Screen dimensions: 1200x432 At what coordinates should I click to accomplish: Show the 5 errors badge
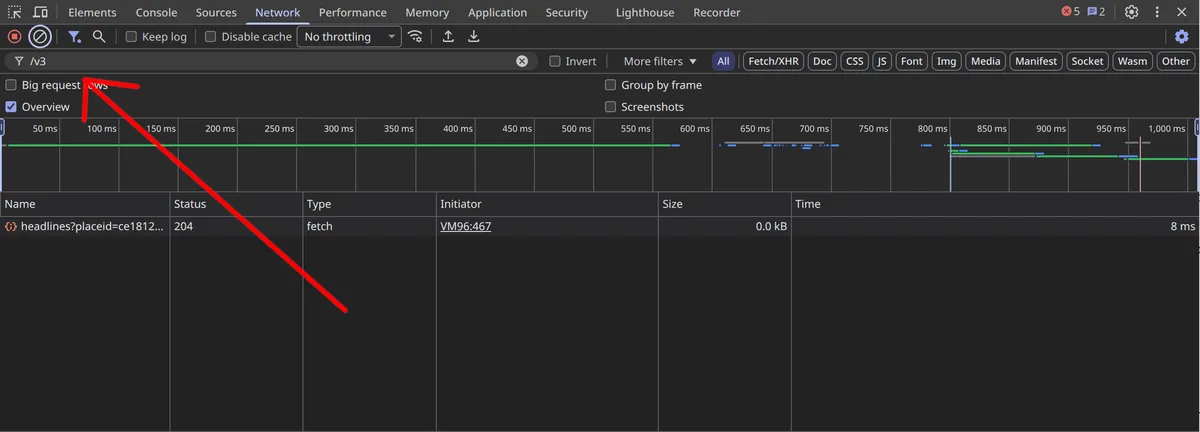pos(1070,12)
